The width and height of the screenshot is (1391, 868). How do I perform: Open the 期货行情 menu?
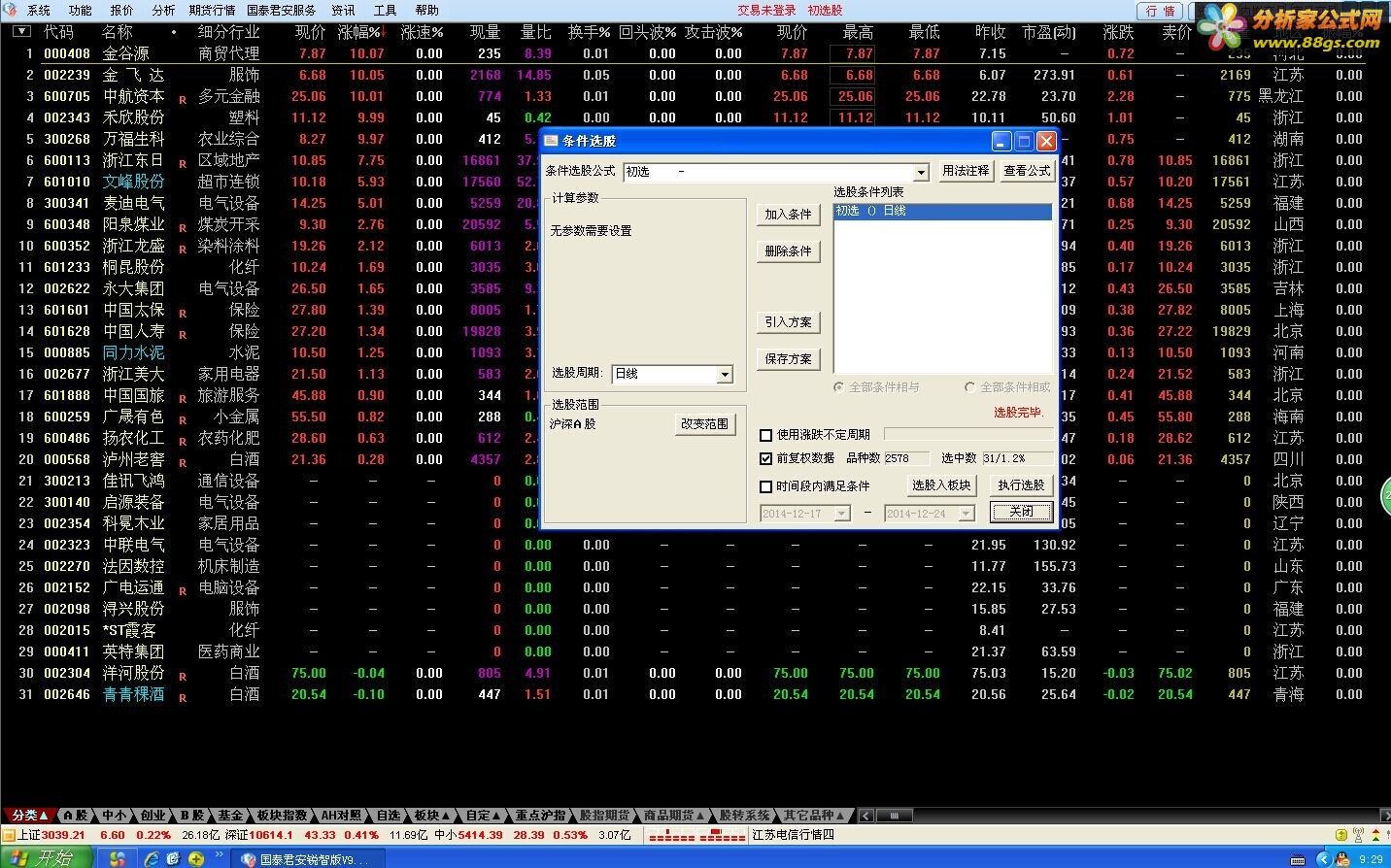(212, 10)
